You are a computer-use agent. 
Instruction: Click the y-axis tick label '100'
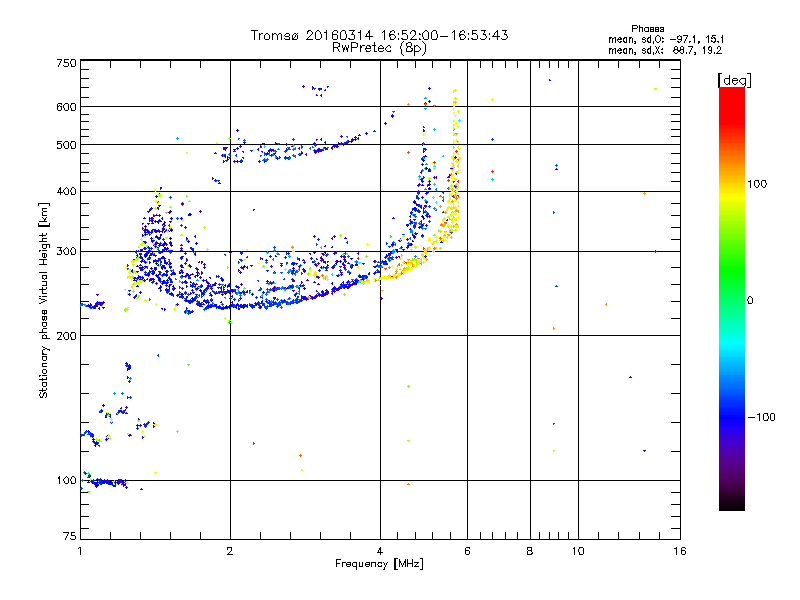point(66,480)
